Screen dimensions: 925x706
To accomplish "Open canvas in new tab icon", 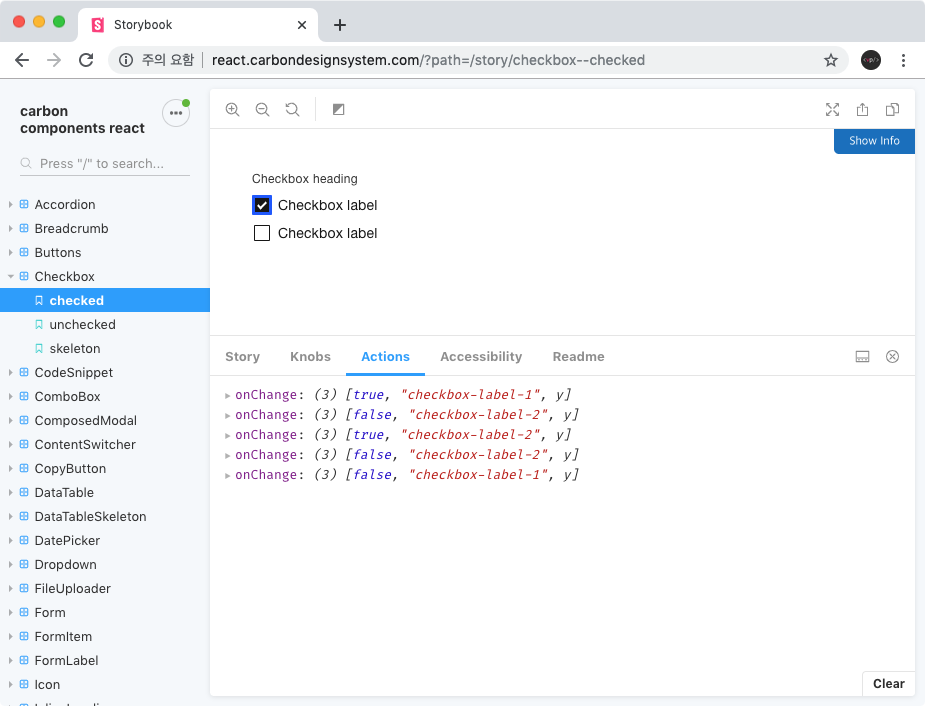I will (x=862, y=109).
